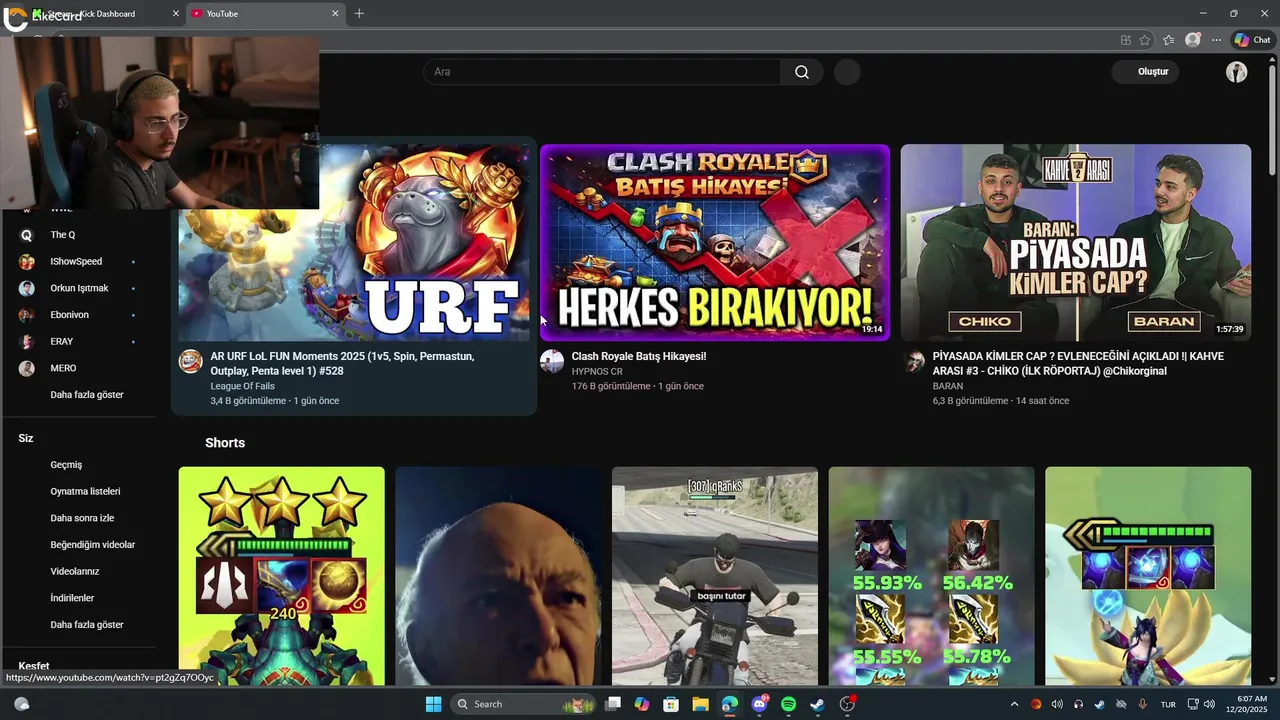Click the taskbar microphone tray icon
1280x720 pixels.
point(1143,704)
